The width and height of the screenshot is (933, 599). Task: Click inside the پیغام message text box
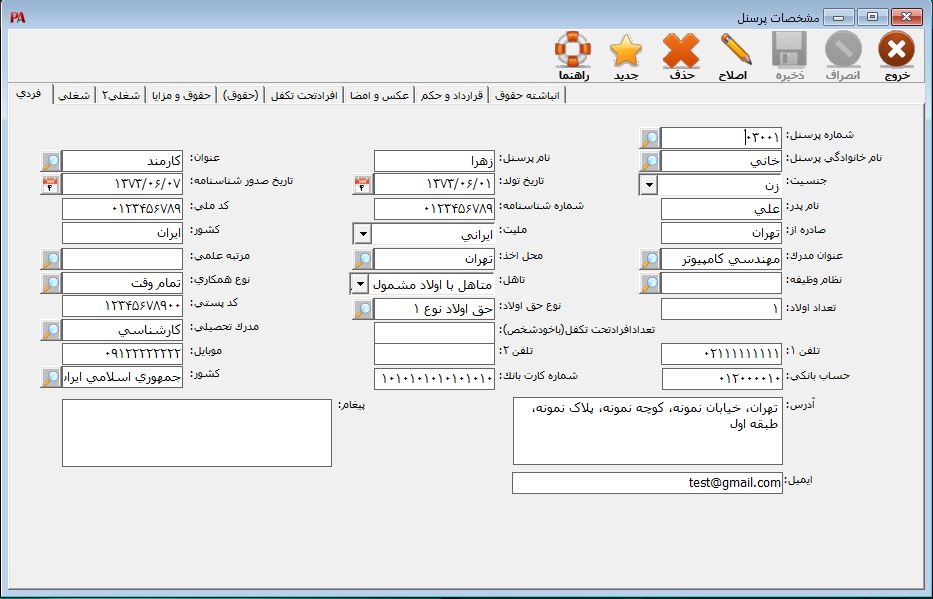(196, 433)
